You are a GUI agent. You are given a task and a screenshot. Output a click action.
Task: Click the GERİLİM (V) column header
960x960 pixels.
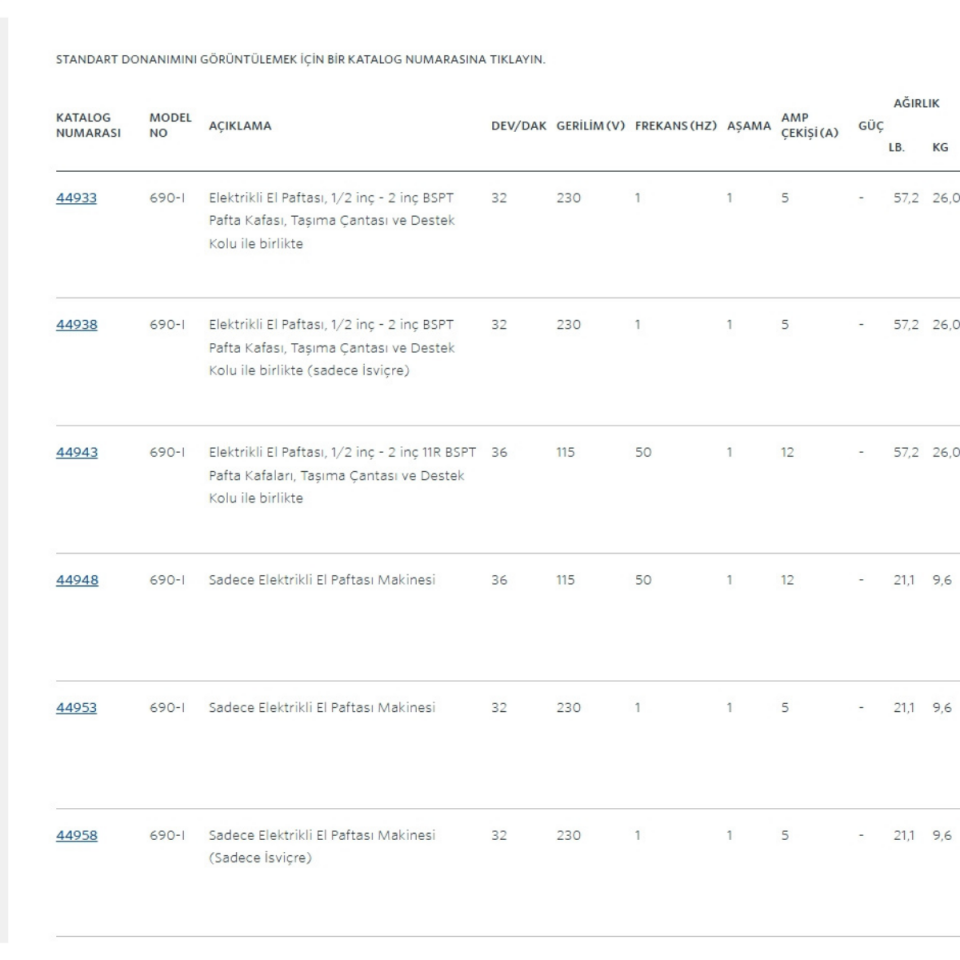(589, 126)
